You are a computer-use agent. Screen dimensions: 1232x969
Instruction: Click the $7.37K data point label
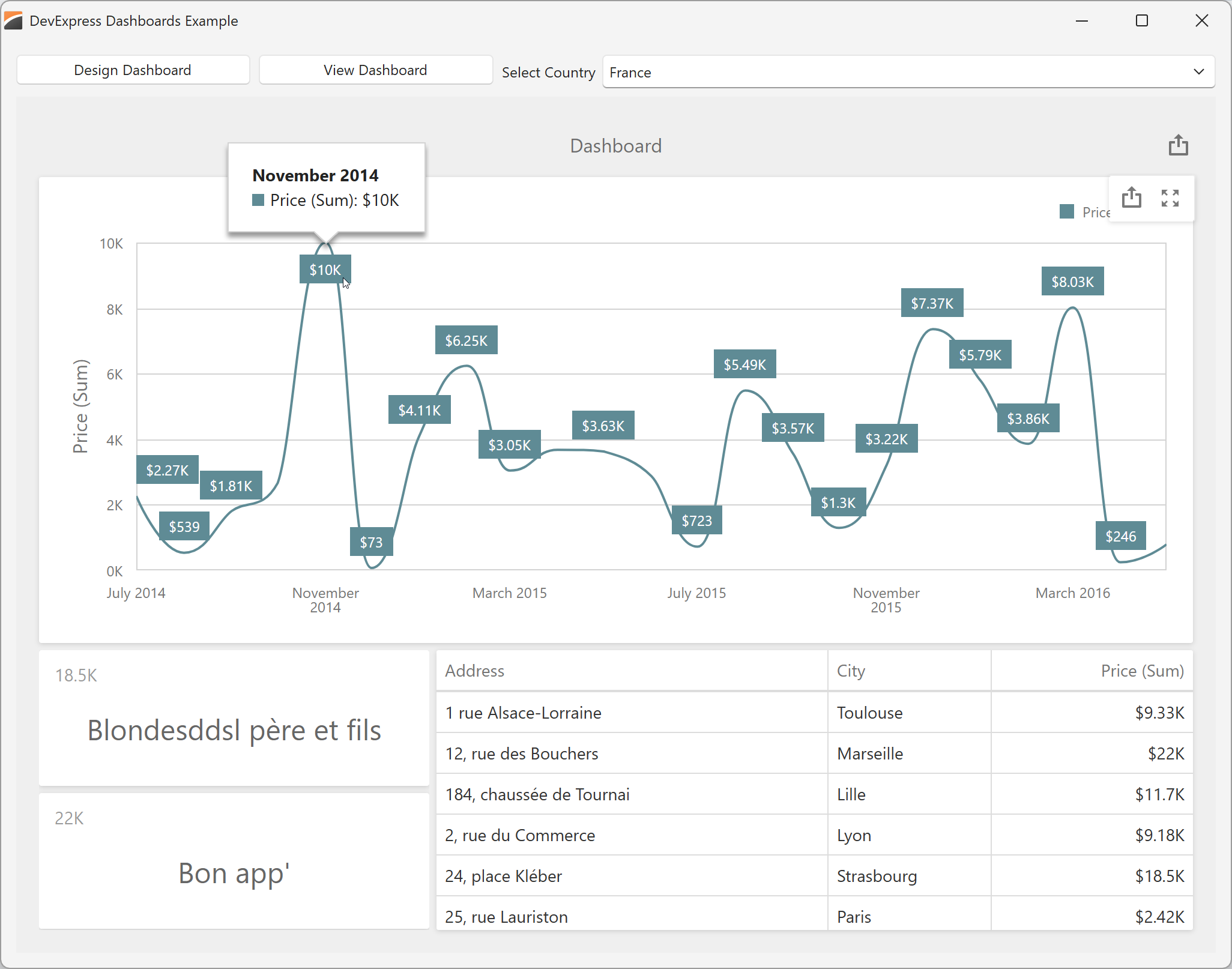(932, 303)
